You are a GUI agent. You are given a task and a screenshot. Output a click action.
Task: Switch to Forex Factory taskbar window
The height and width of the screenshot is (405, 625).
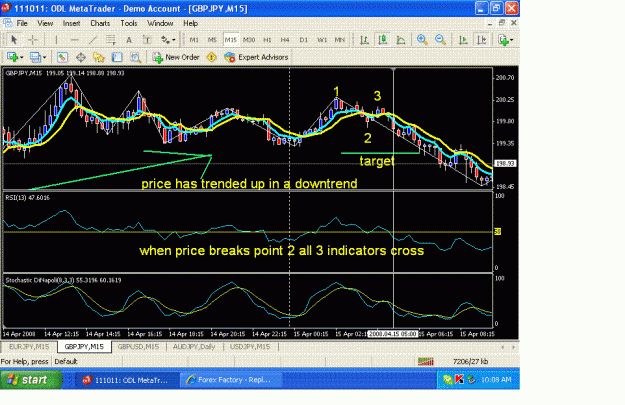click(x=231, y=380)
